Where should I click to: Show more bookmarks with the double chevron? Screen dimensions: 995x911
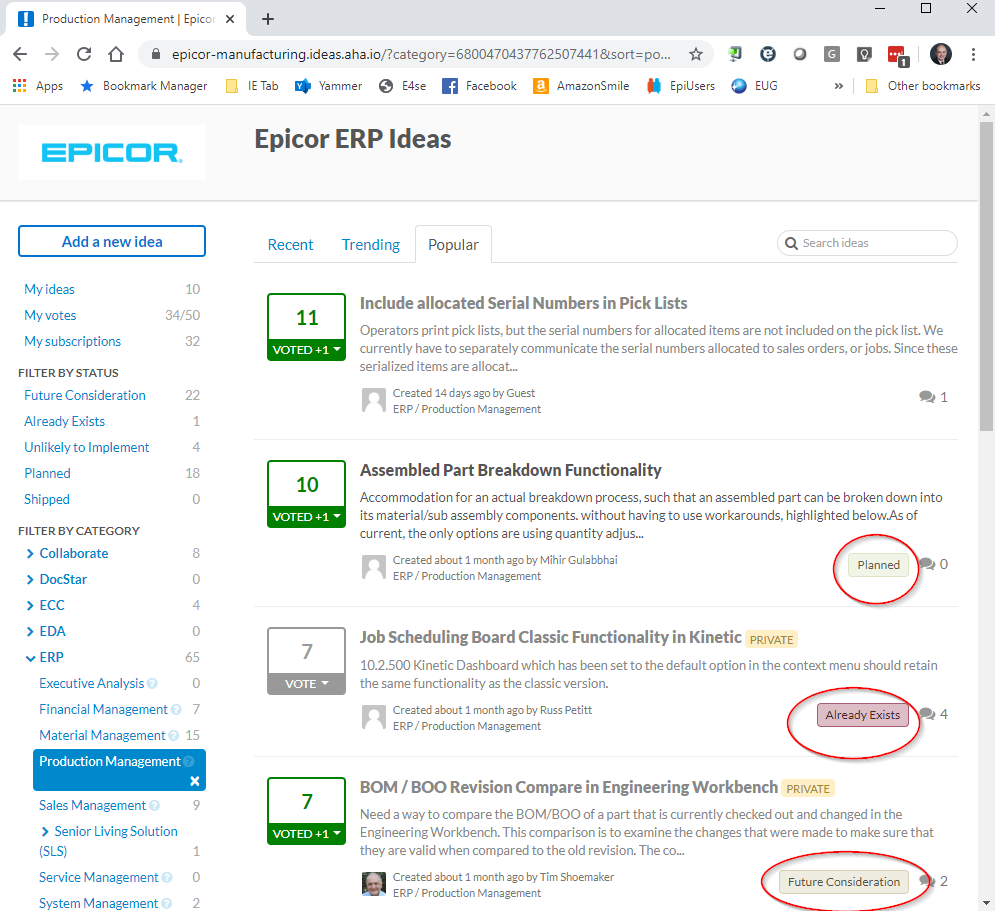point(839,86)
